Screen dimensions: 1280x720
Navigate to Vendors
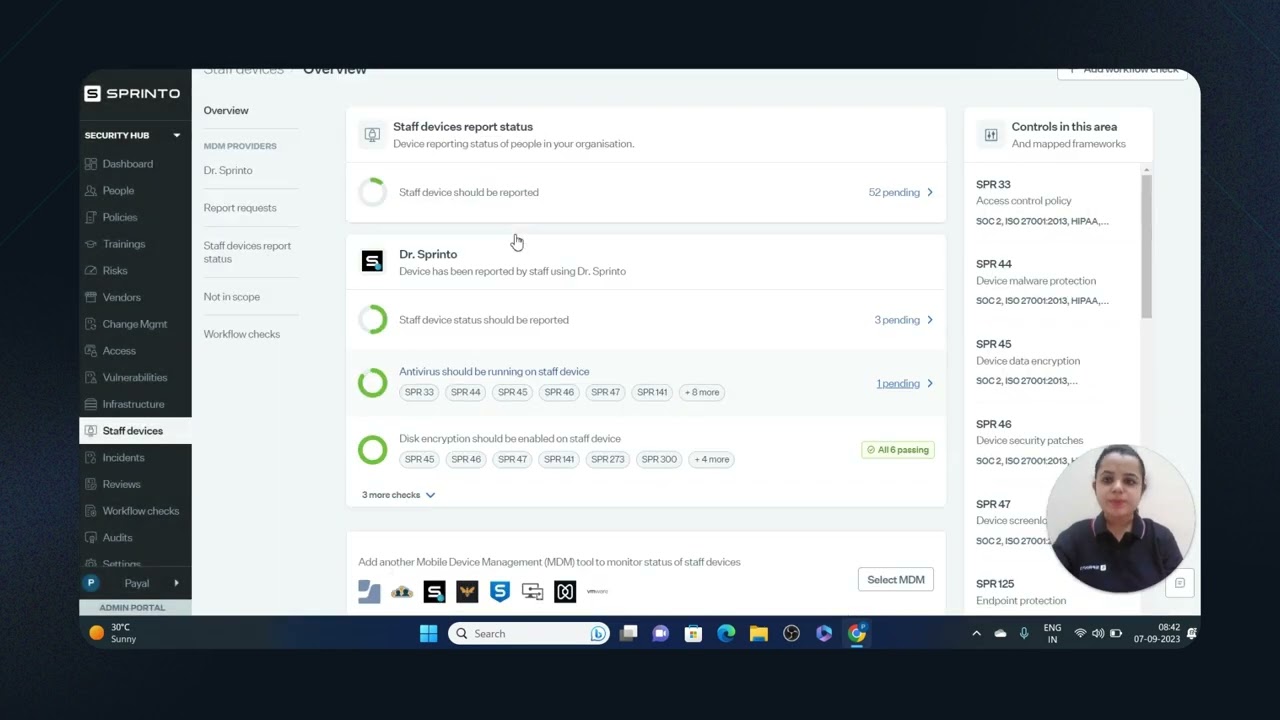(x=121, y=297)
